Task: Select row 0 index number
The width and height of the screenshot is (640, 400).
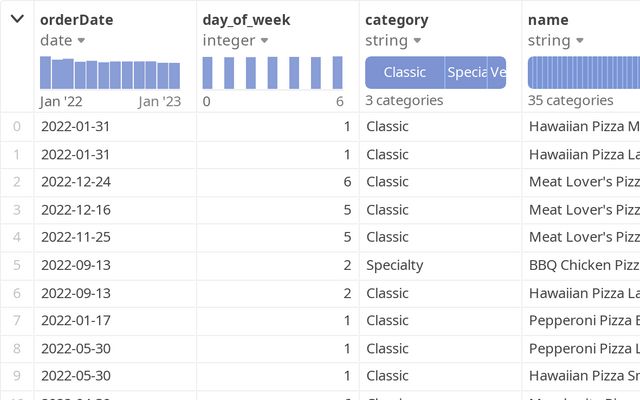Action: click(16, 127)
